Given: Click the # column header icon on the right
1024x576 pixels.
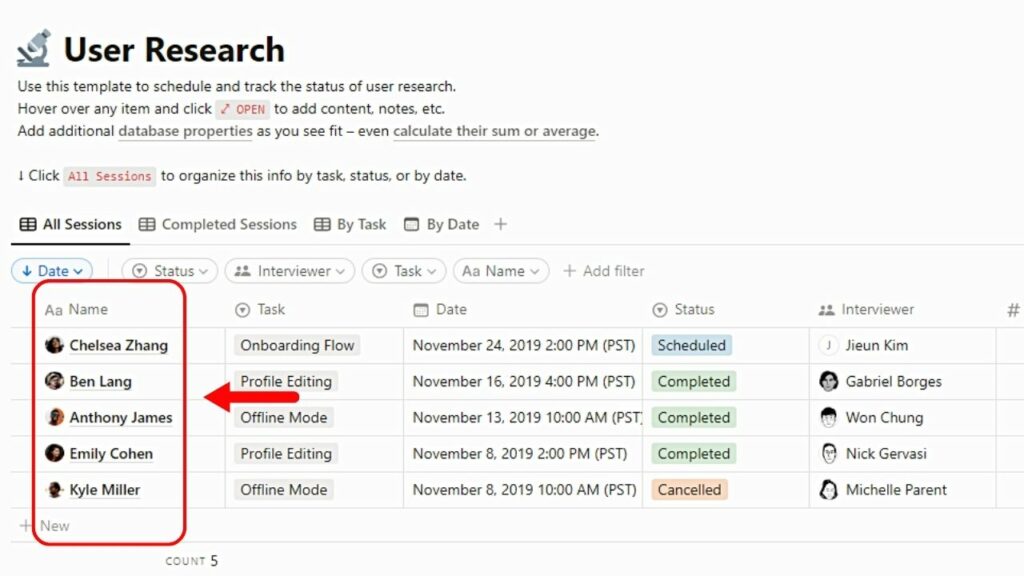Looking at the screenshot, I should (1011, 310).
